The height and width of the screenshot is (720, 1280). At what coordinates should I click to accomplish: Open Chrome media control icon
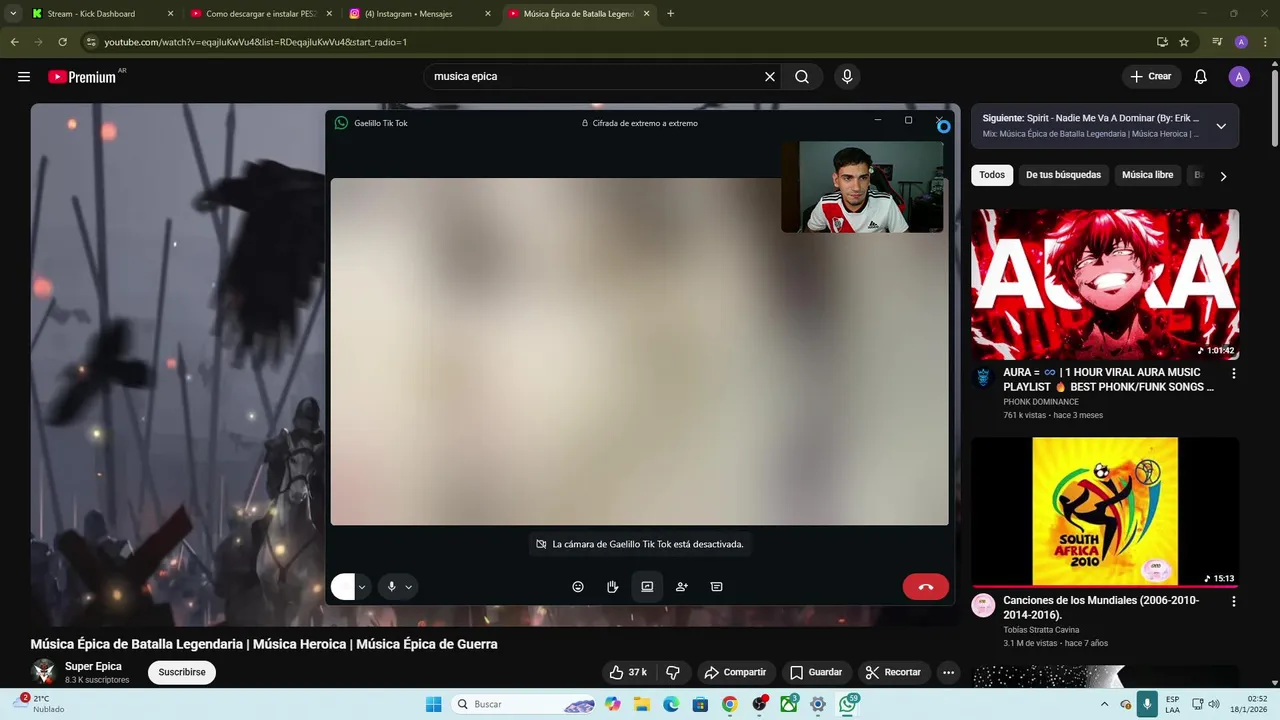(x=1217, y=42)
